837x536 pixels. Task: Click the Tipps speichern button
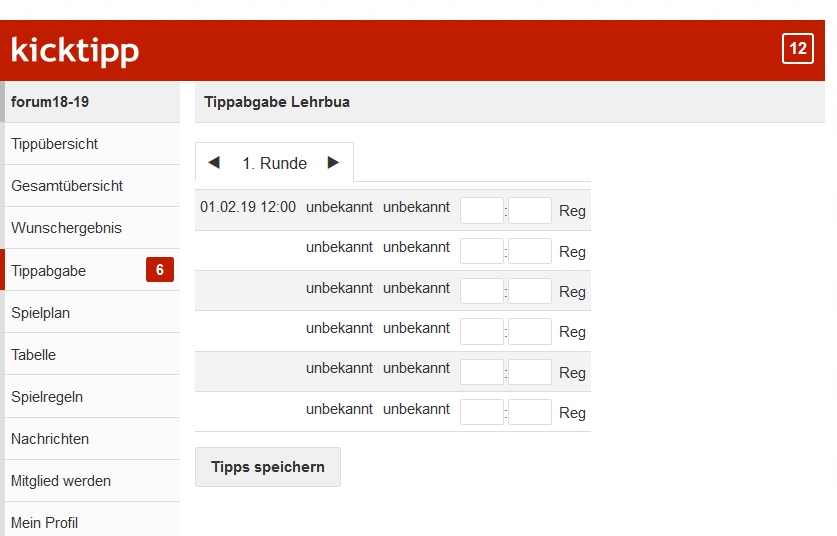[267, 467]
